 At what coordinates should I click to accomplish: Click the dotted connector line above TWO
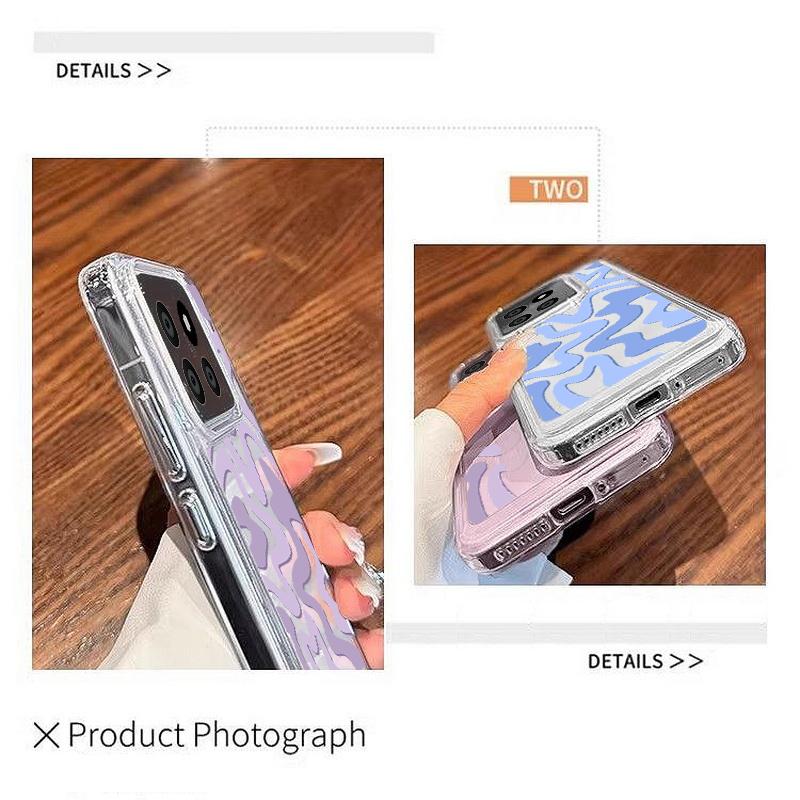pos(403,128)
